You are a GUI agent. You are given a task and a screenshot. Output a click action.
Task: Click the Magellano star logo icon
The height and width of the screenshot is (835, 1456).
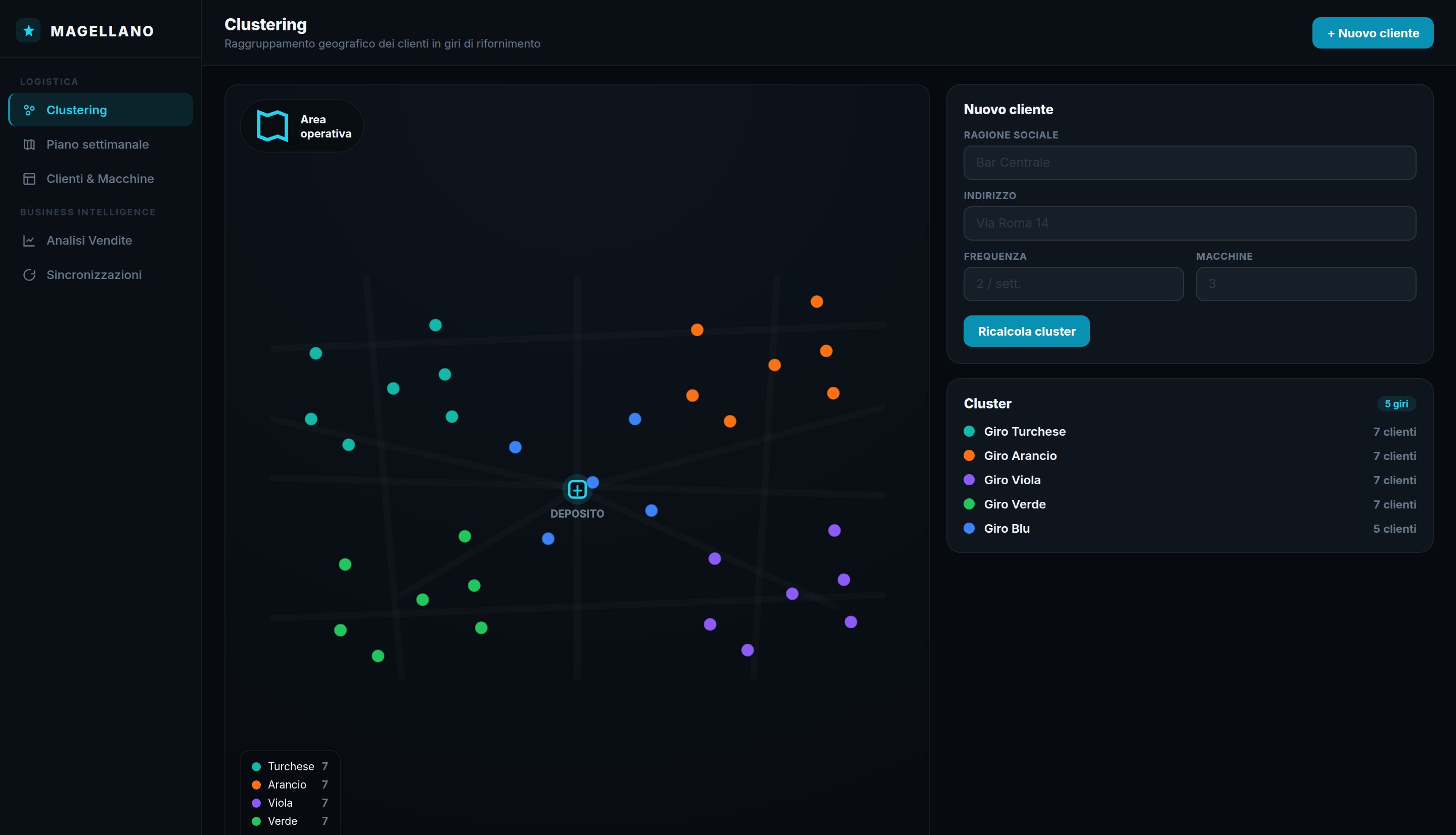[28, 30]
